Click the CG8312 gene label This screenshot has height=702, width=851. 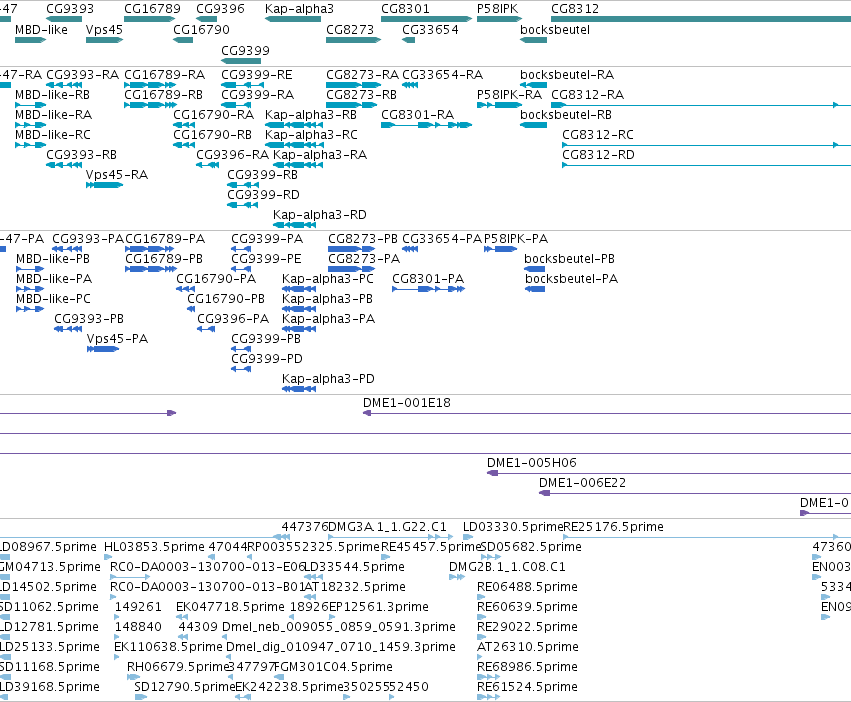click(x=575, y=9)
